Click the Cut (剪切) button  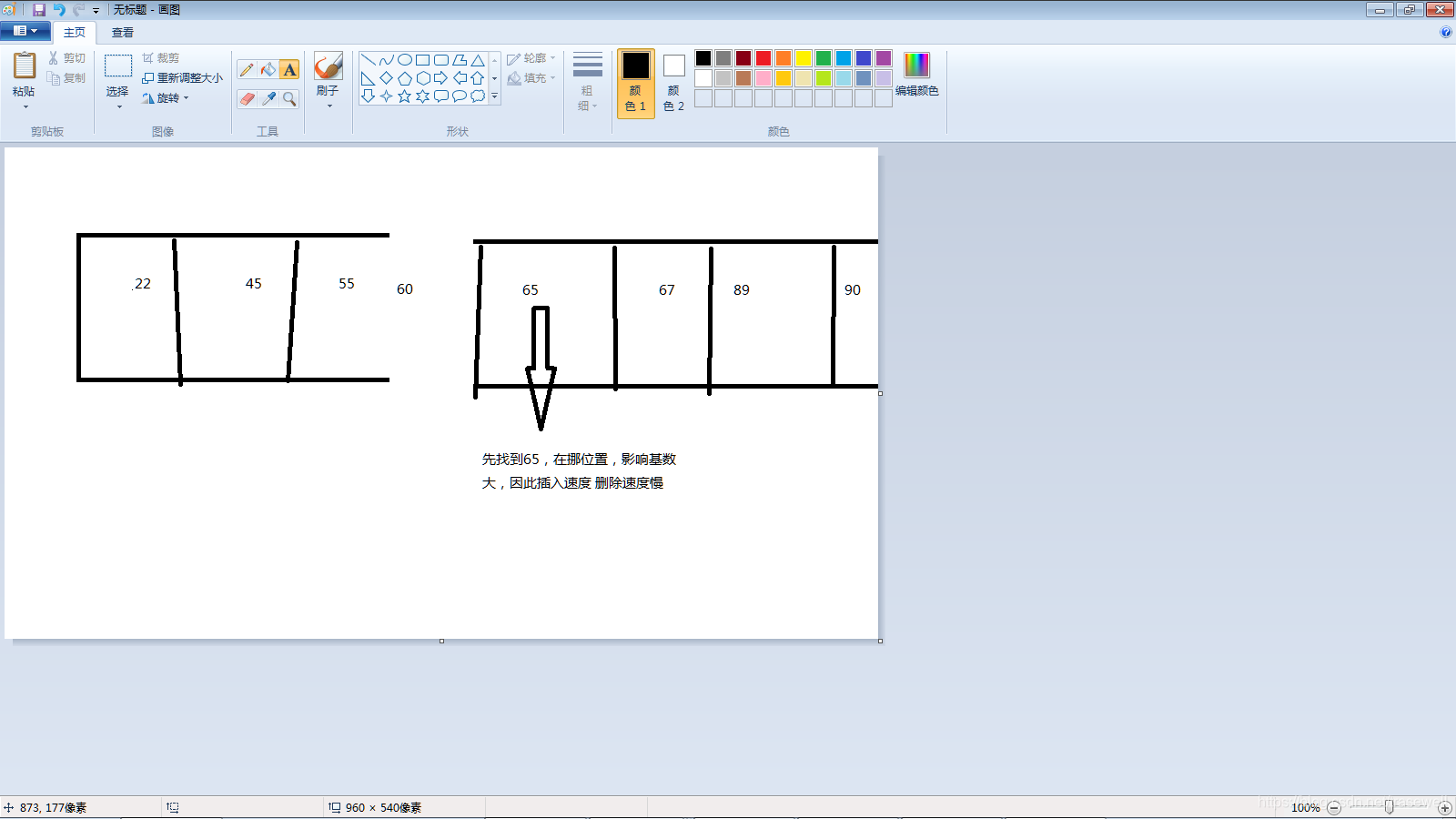point(66,58)
